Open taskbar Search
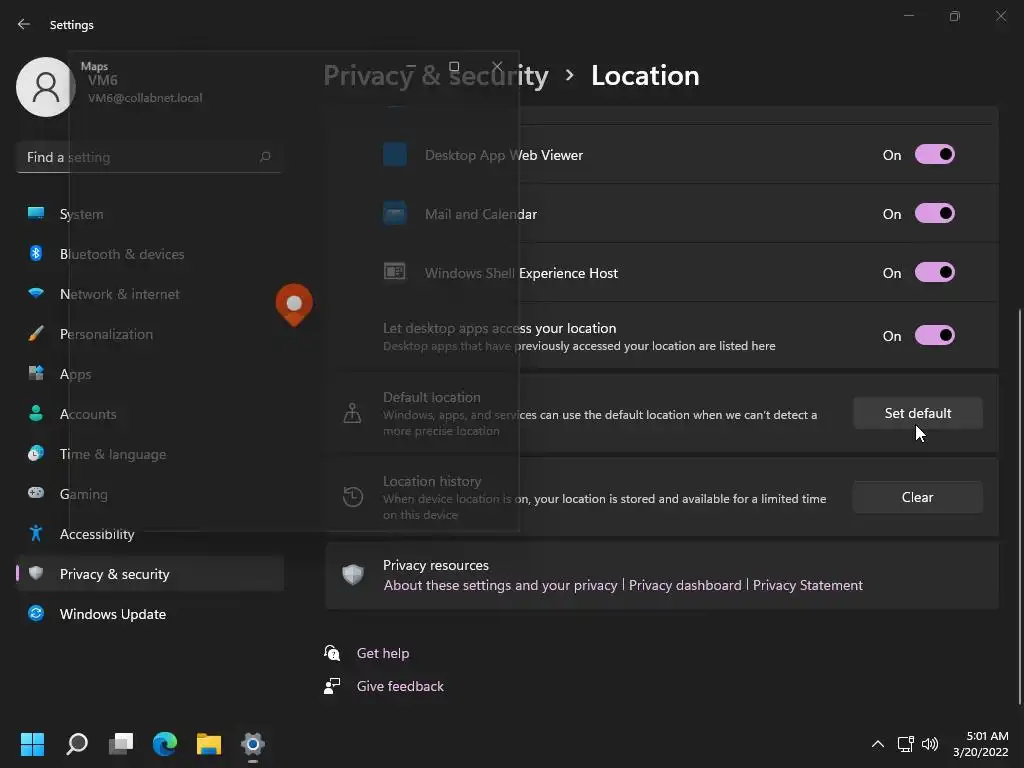The image size is (1024, 768). coord(77,744)
